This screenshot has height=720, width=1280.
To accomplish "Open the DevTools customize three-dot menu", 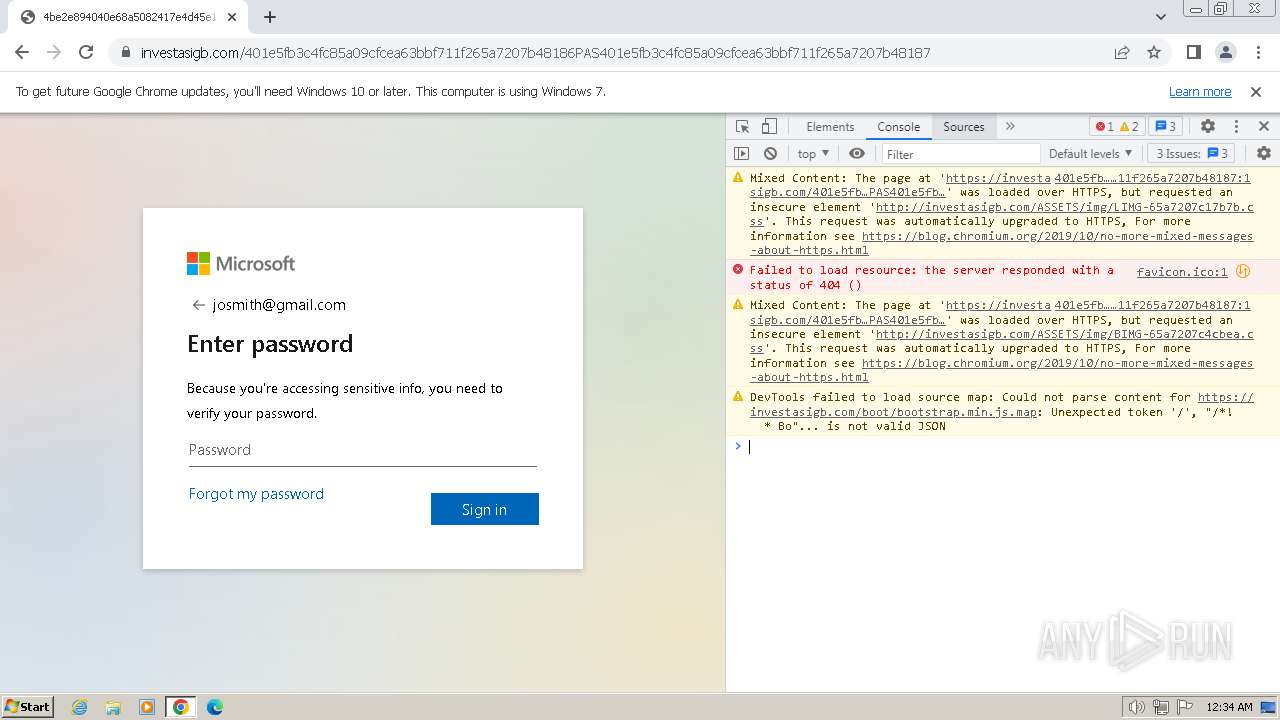I will (x=1236, y=126).
